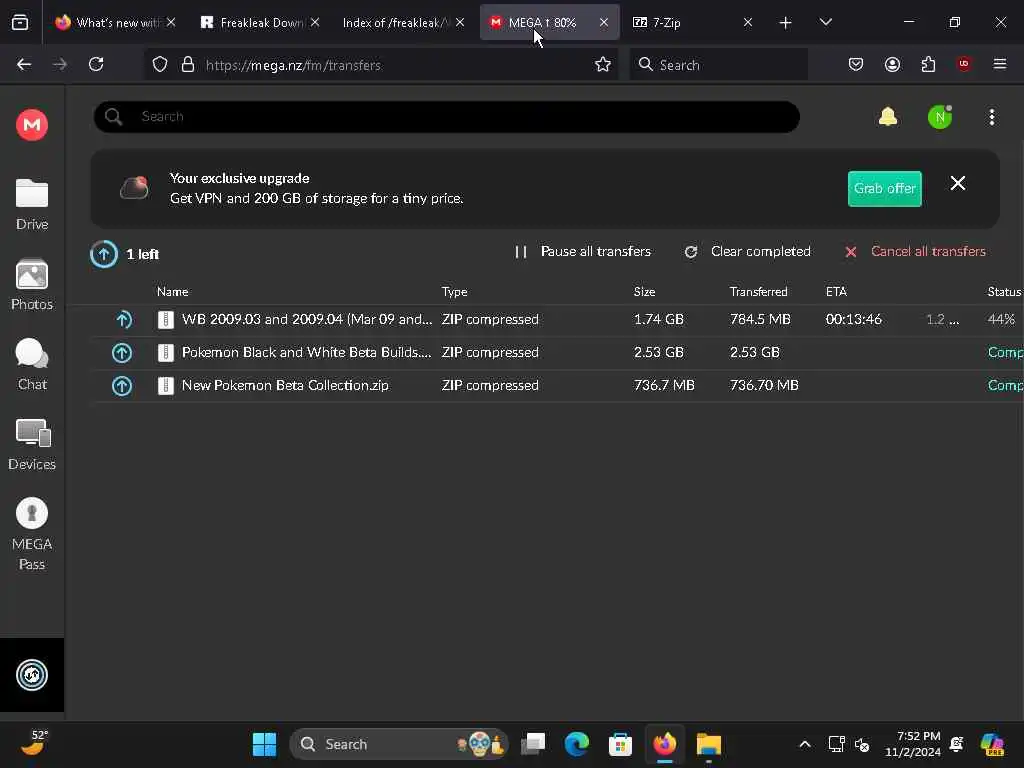This screenshot has width=1024, height=768.
Task: Open MEGA notifications bell
Action: tap(888, 117)
